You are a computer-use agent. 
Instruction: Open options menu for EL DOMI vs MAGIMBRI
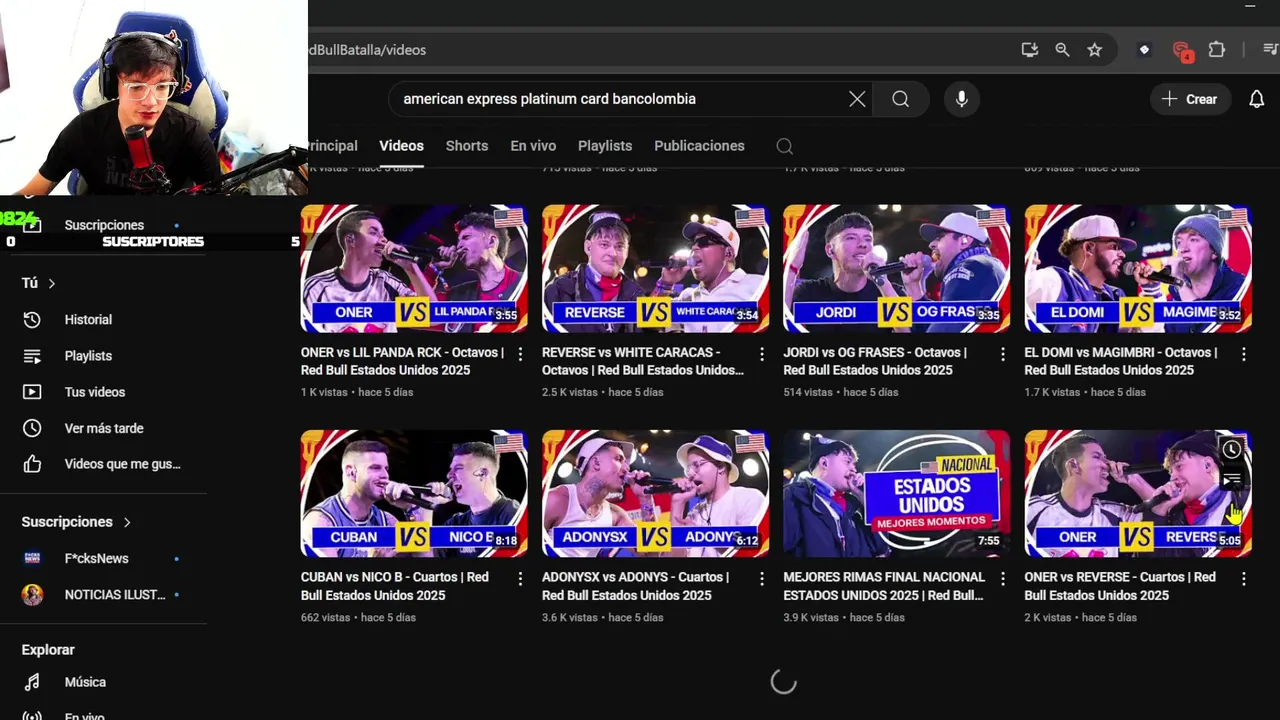click(1243, 354)
